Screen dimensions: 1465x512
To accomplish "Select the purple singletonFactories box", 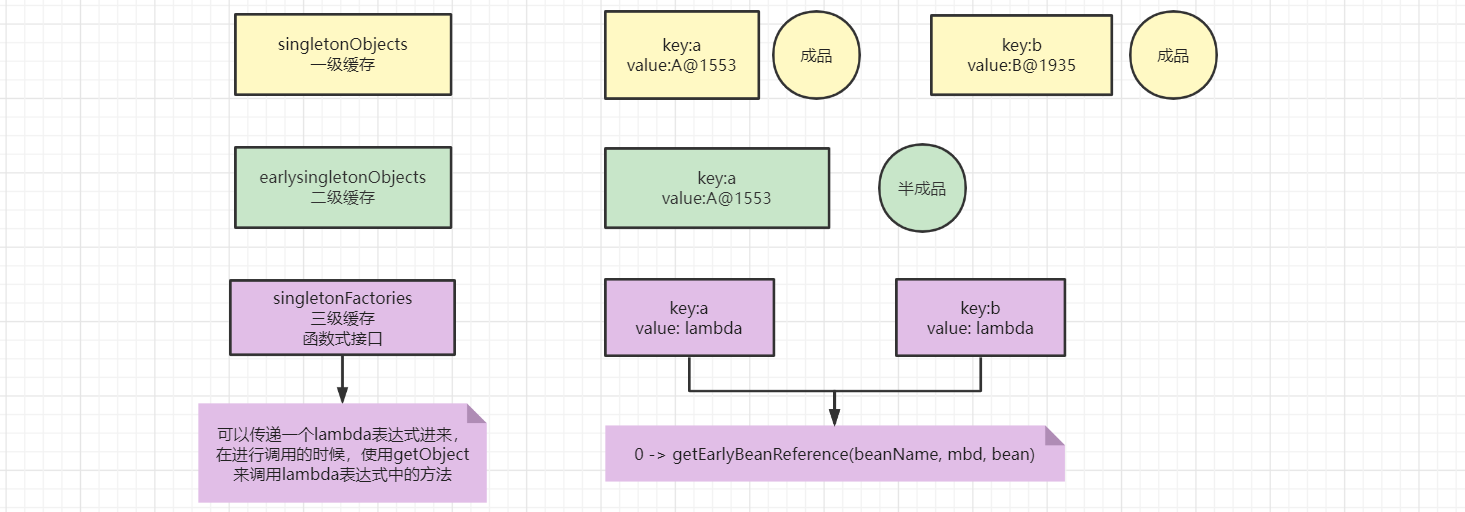I will [x=342, y=317].
